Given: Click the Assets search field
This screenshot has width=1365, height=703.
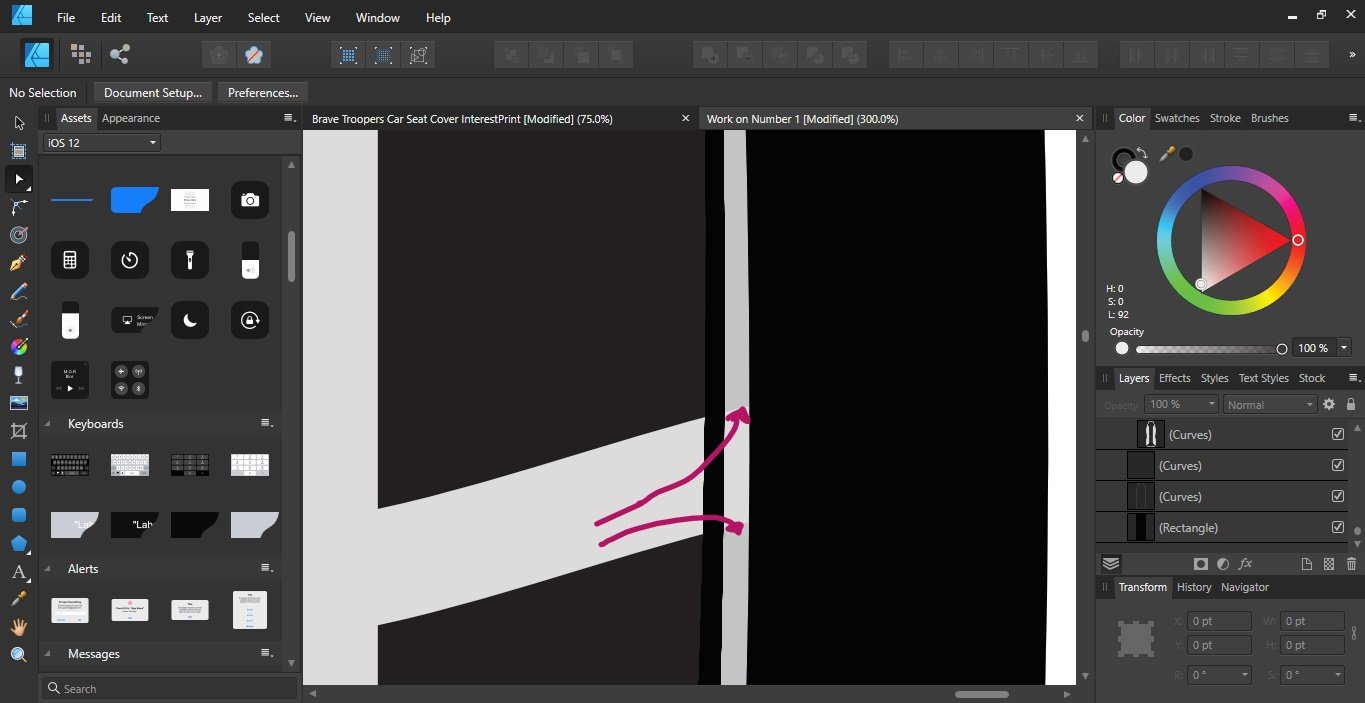Looking at the screenshot, I should (170, 688).
